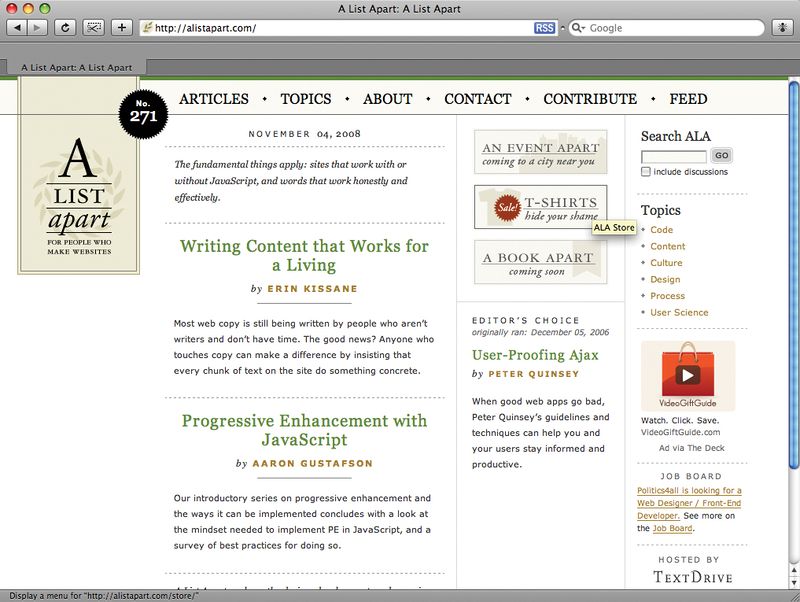This screenshot has height=602, width=800.
Task: Open 'Writing Content that Works for a Living'
Action: (x=304, y=256)
